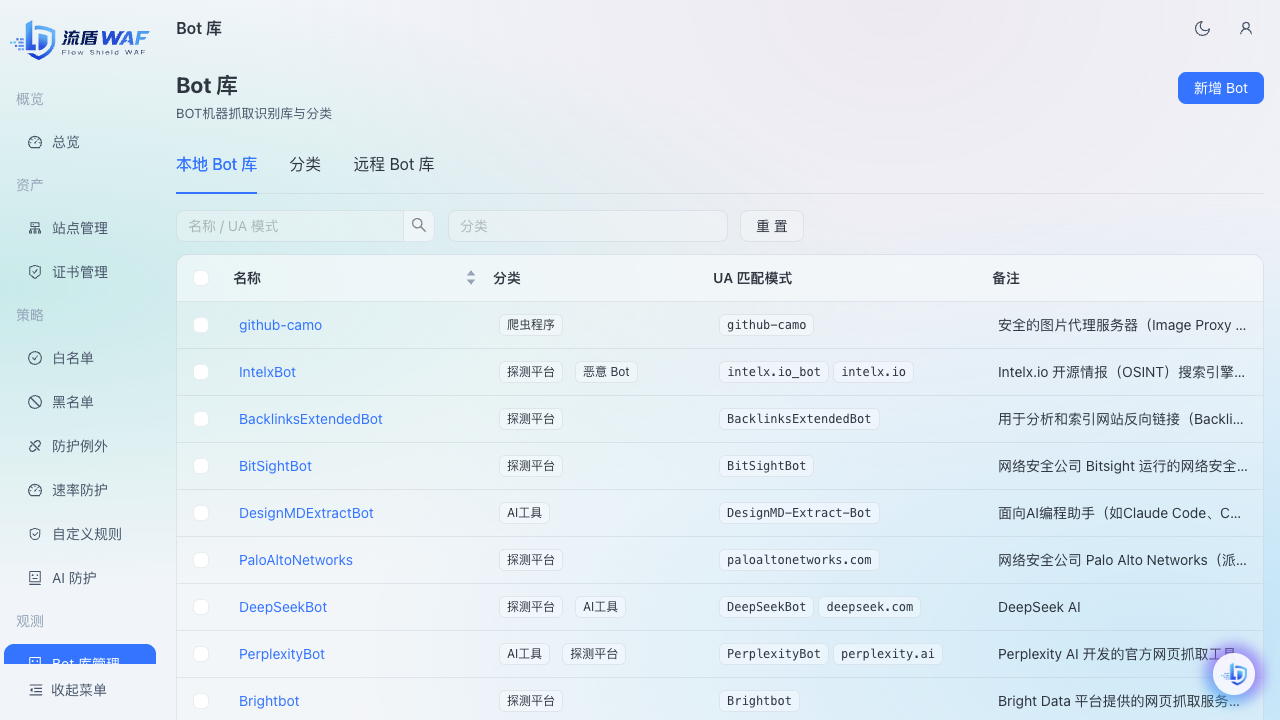Click the 白名单 check-circle icon
This screenshot has width=1280, height=720.
pyautogui.click(x=35, y=358)
